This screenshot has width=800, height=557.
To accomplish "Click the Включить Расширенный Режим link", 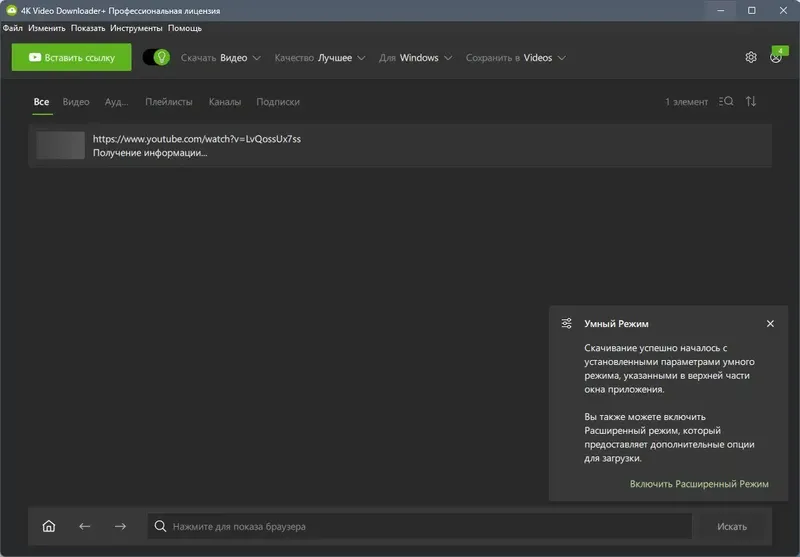I will pos(699,484).
